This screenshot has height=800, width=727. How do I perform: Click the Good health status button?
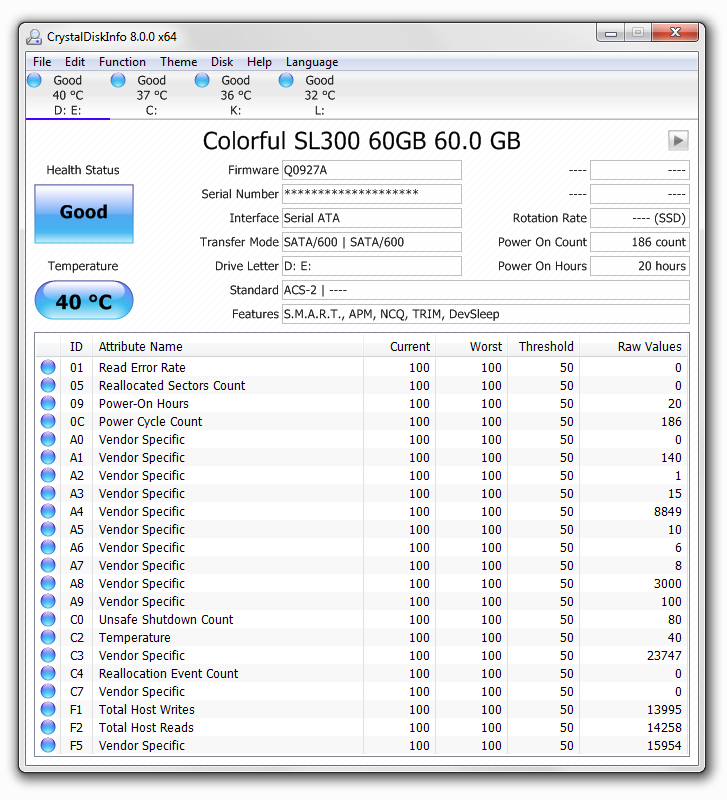(x=84, y=213)
